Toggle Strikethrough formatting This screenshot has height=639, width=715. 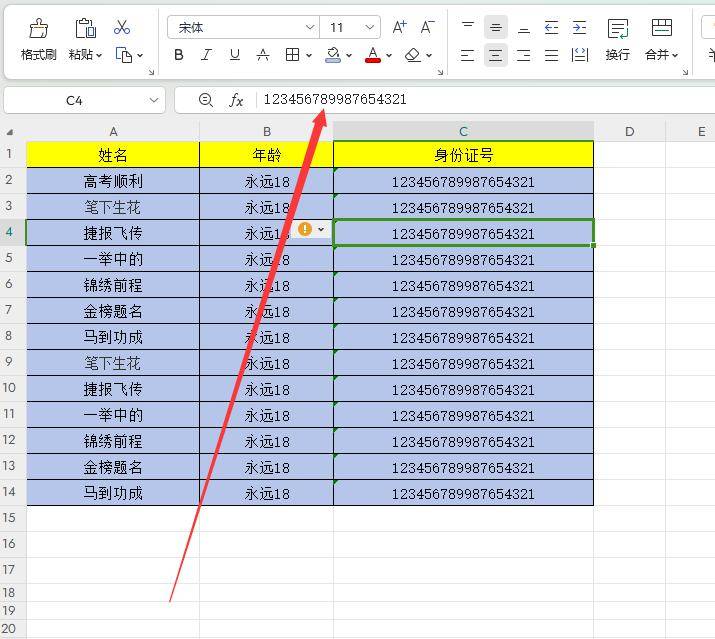tap(263, 55)
